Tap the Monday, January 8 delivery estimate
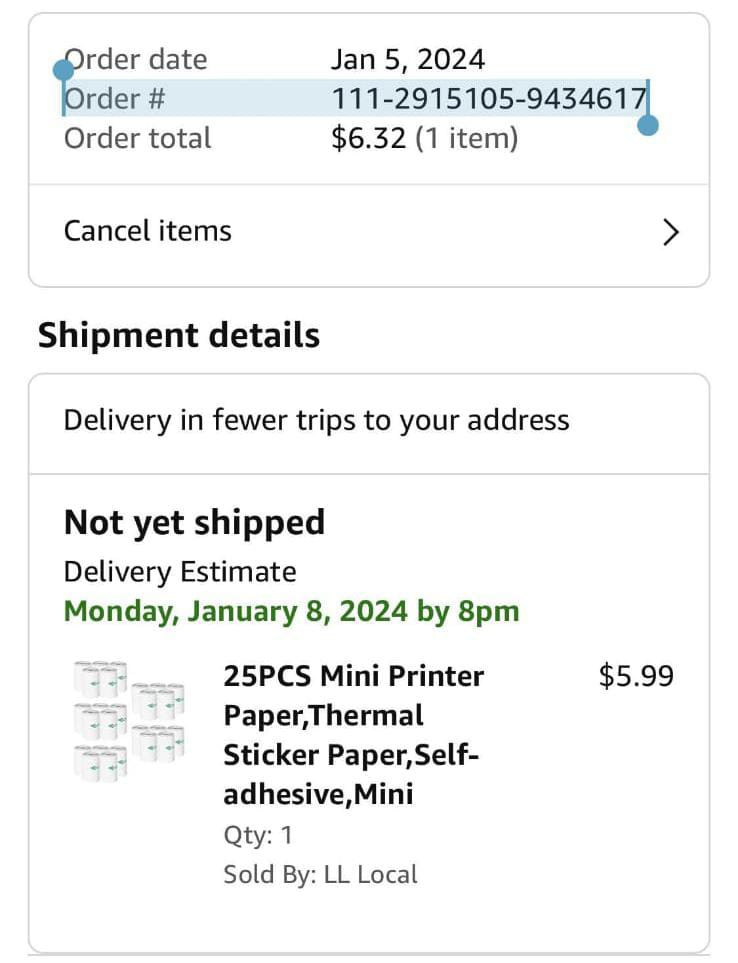This screenshot has height=963, width=738. point(292,612)
